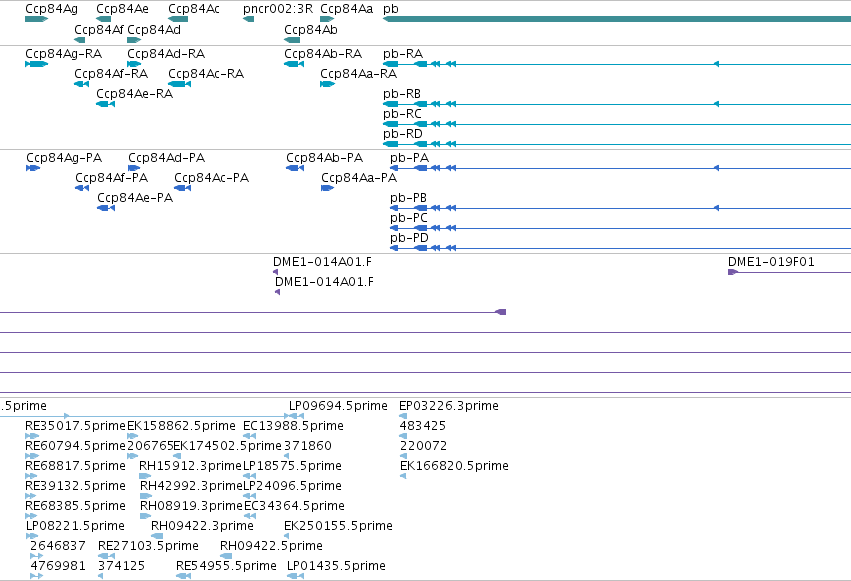The width and height of the screenshot is (851, 581).
Task: Click the Ccp84Ac-PA protein label
Action: point(212,178)
